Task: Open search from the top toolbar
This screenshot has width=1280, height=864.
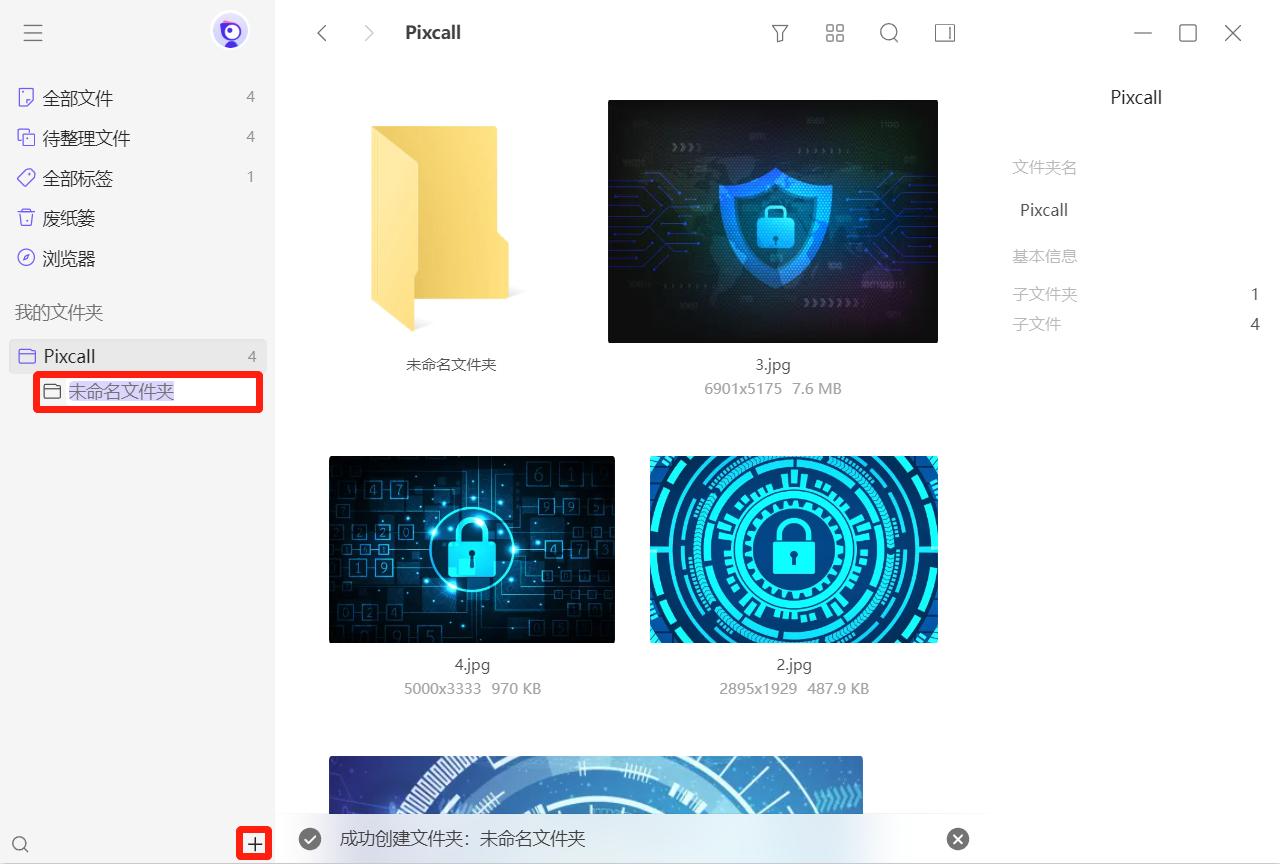Action: click(889, 33)
